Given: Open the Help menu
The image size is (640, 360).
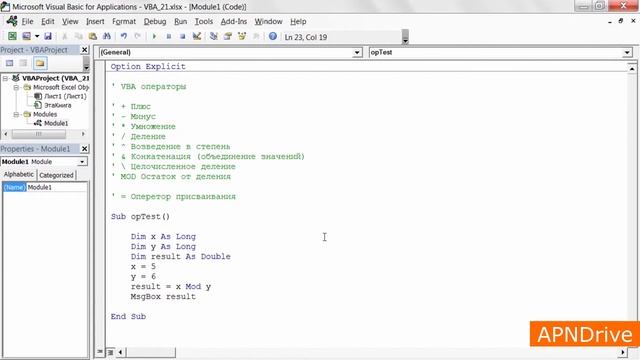Looking at the screenshot, I should pos(298,22).
